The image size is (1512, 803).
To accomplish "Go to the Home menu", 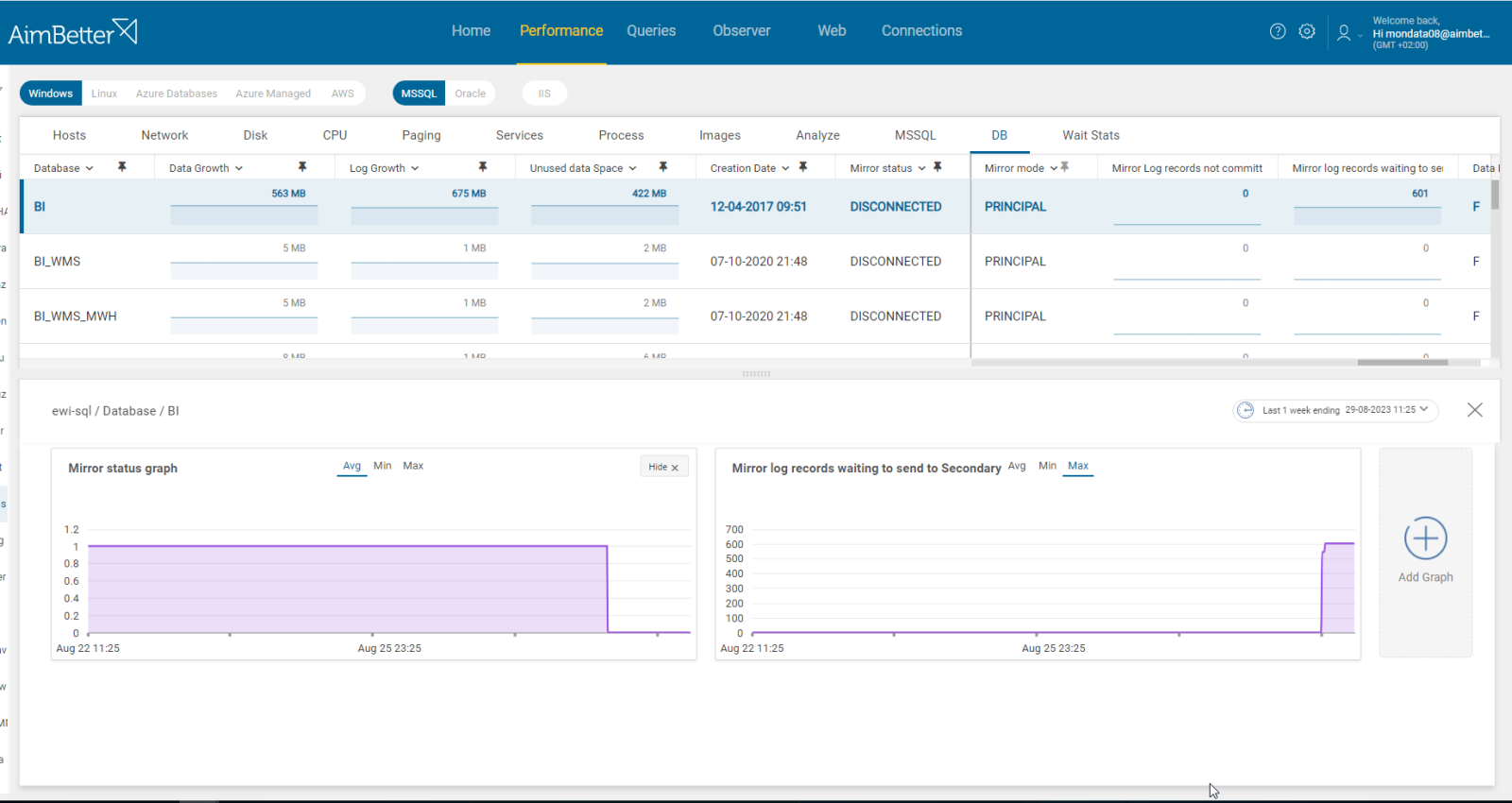I will 471,31.
